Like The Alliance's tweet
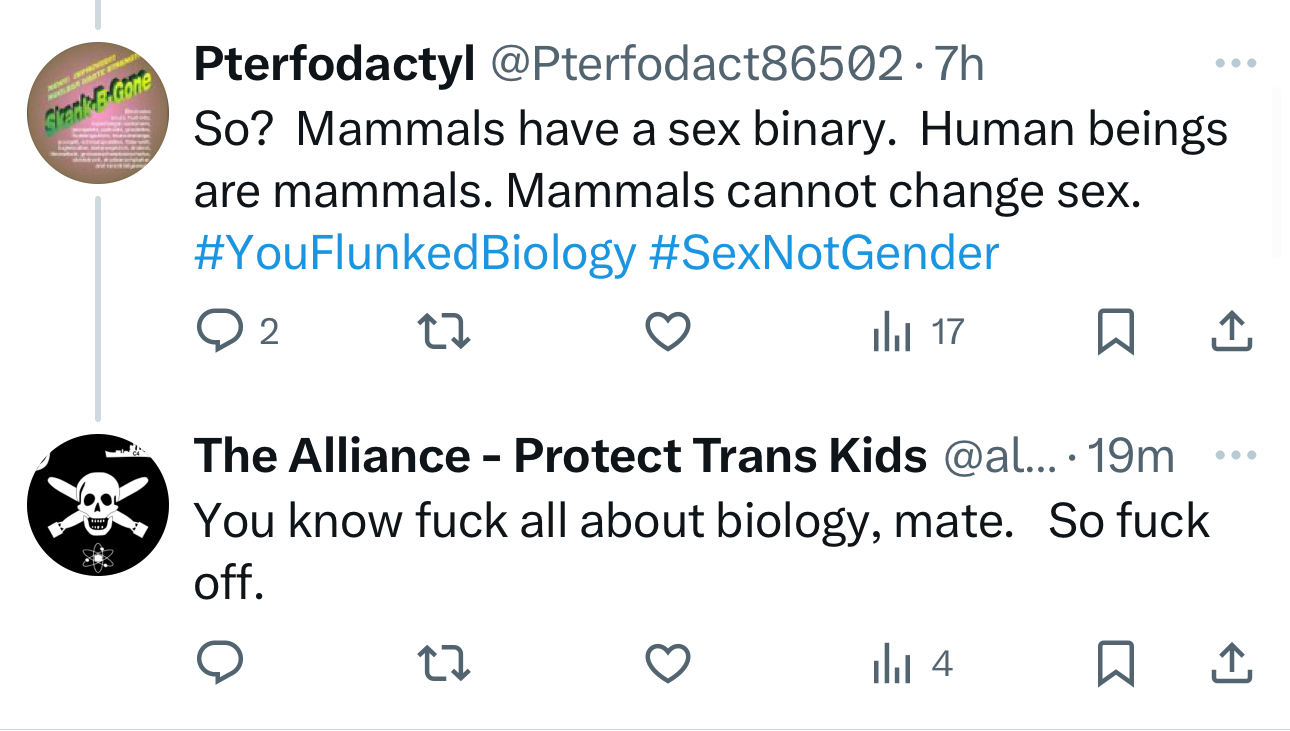Viewport: 1290px width, 731px height. (667, 663)
